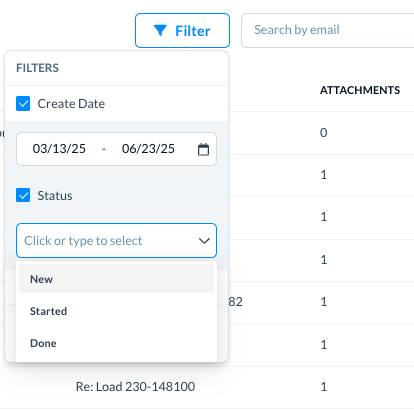The height and width of the screenshot is (410, 414).
Task: Edit the start date 03/13/25
Action: [x=59, y=149]
